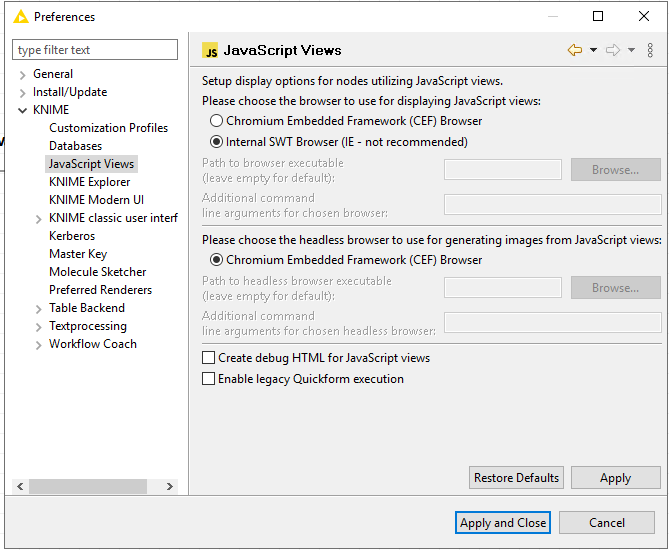Open the back history dropdown arrow
The image size is (669, 550).
tap(593, 50)
